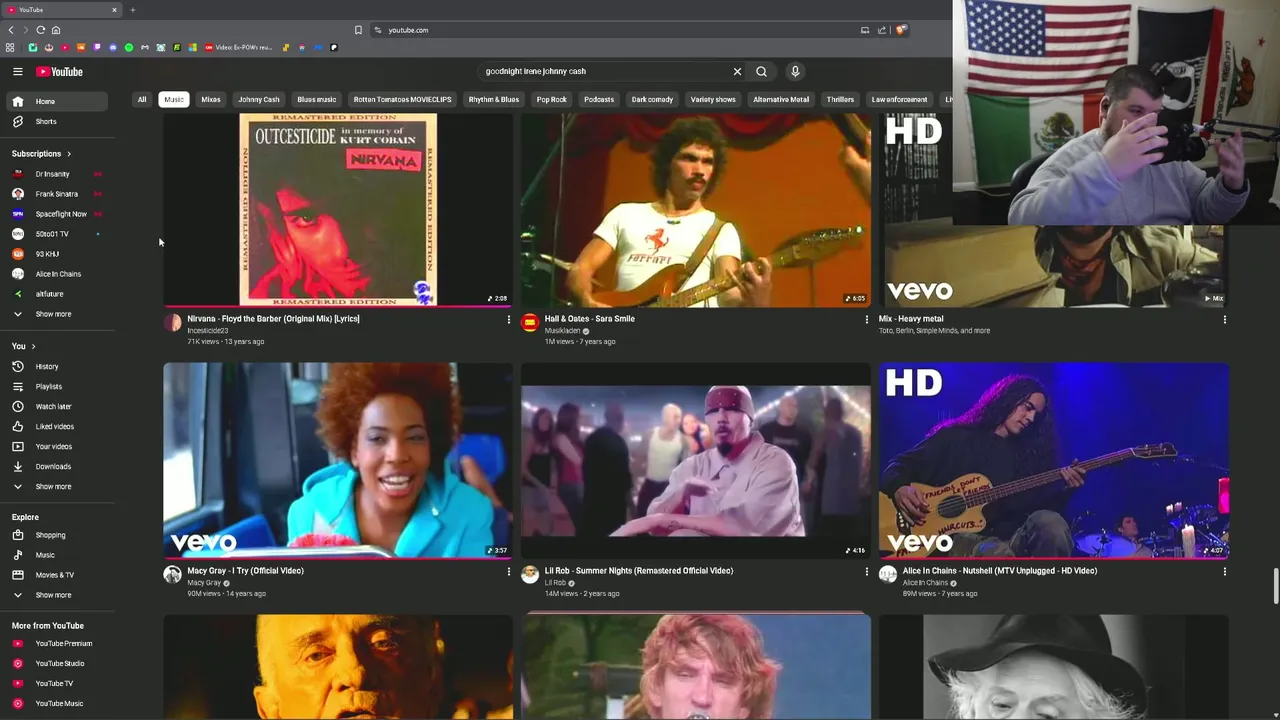Click the browser home button
The height and width of the screenshot is (720, 1280).
[x=55, y=30]
